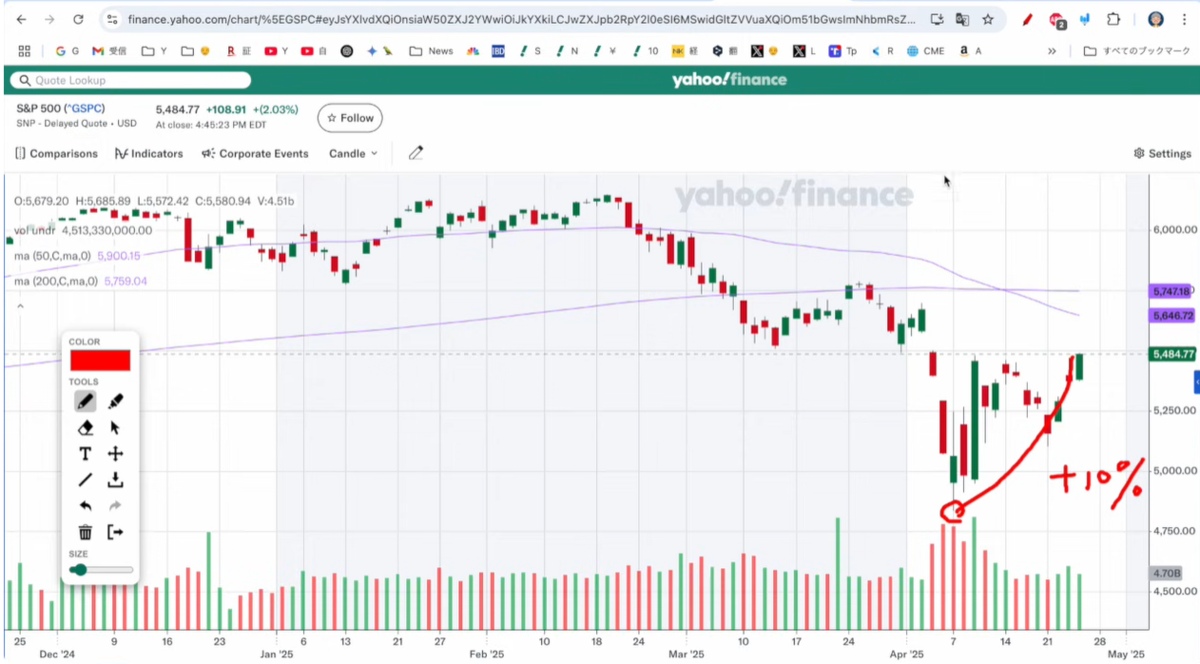Viewport: 1200px width, 664px height.
Task: Click the Yahoo Finance logo
Action: 729,80
